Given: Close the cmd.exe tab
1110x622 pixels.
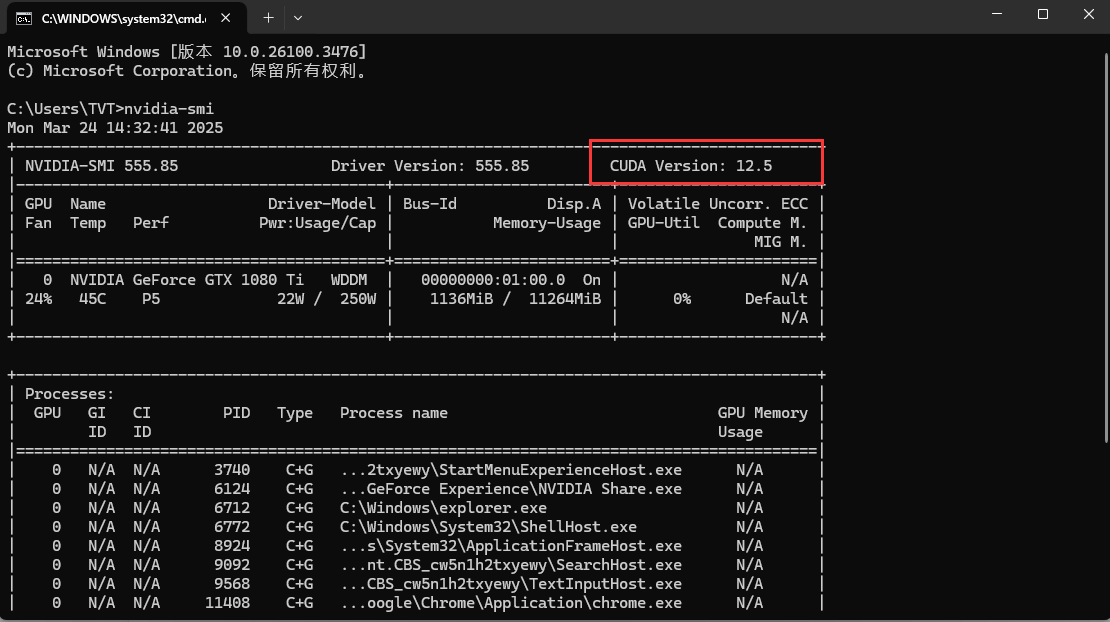Looking at the screenshot, I should pyautogui.click(x=227, y=18).
